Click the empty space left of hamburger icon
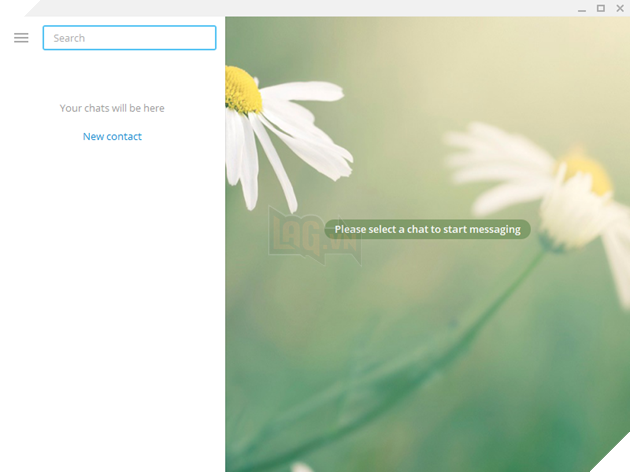 [x=6, y=38]
